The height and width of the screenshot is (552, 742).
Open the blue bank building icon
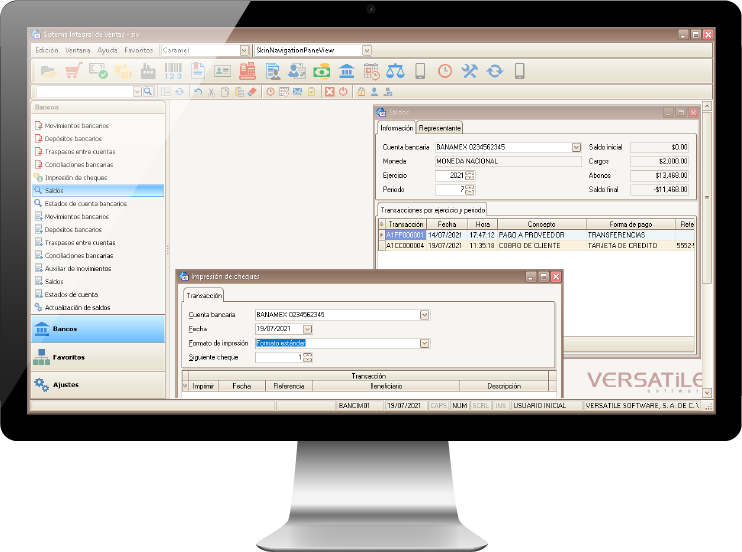[346, 71]
